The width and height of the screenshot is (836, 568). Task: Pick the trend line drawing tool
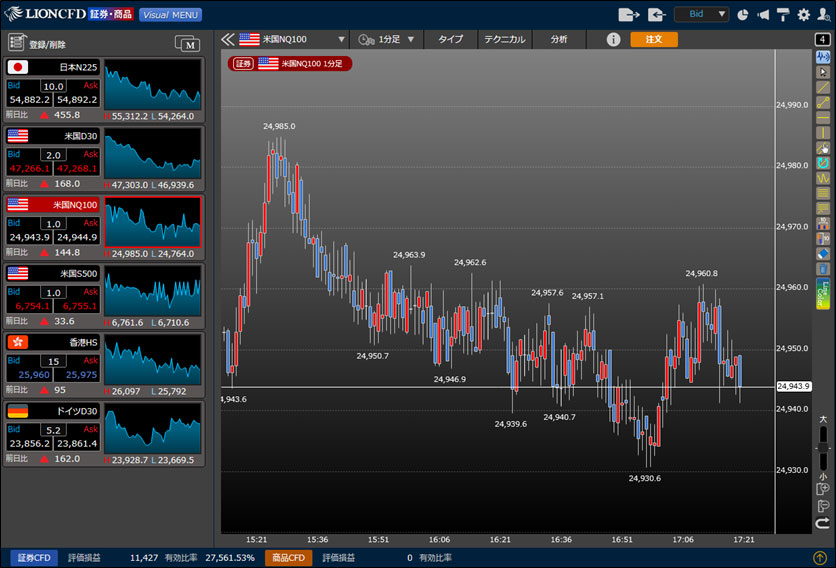[x=823, y=87]
